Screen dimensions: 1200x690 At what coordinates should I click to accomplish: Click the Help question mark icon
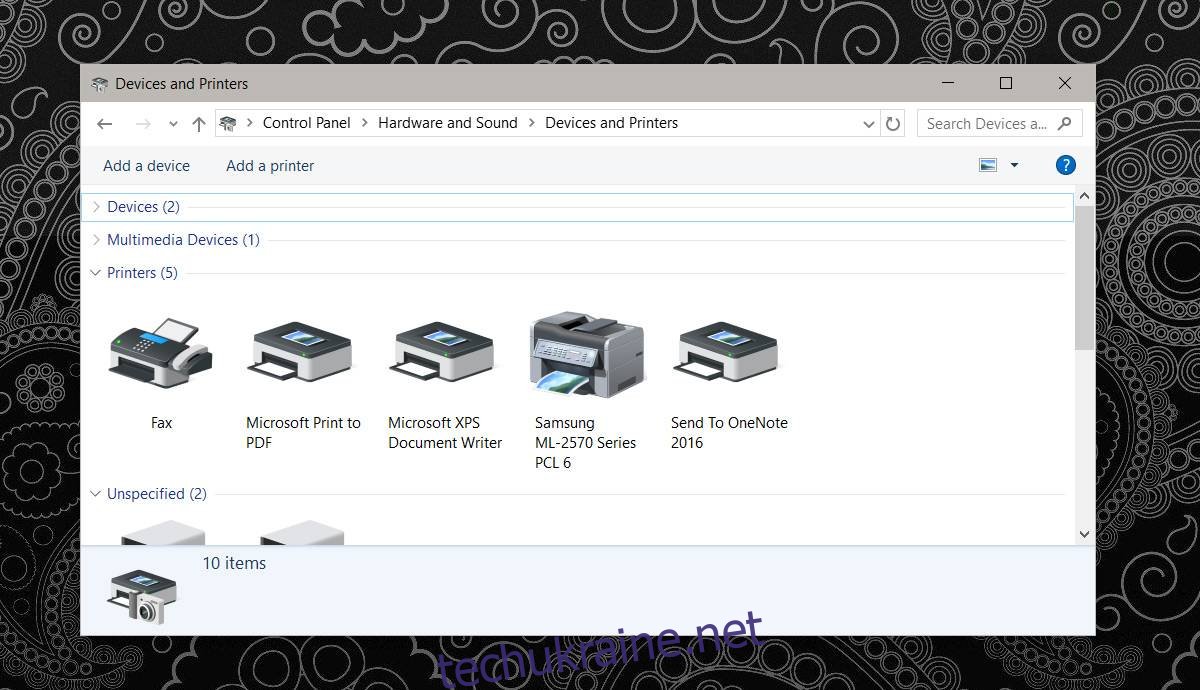[1065, 165]
